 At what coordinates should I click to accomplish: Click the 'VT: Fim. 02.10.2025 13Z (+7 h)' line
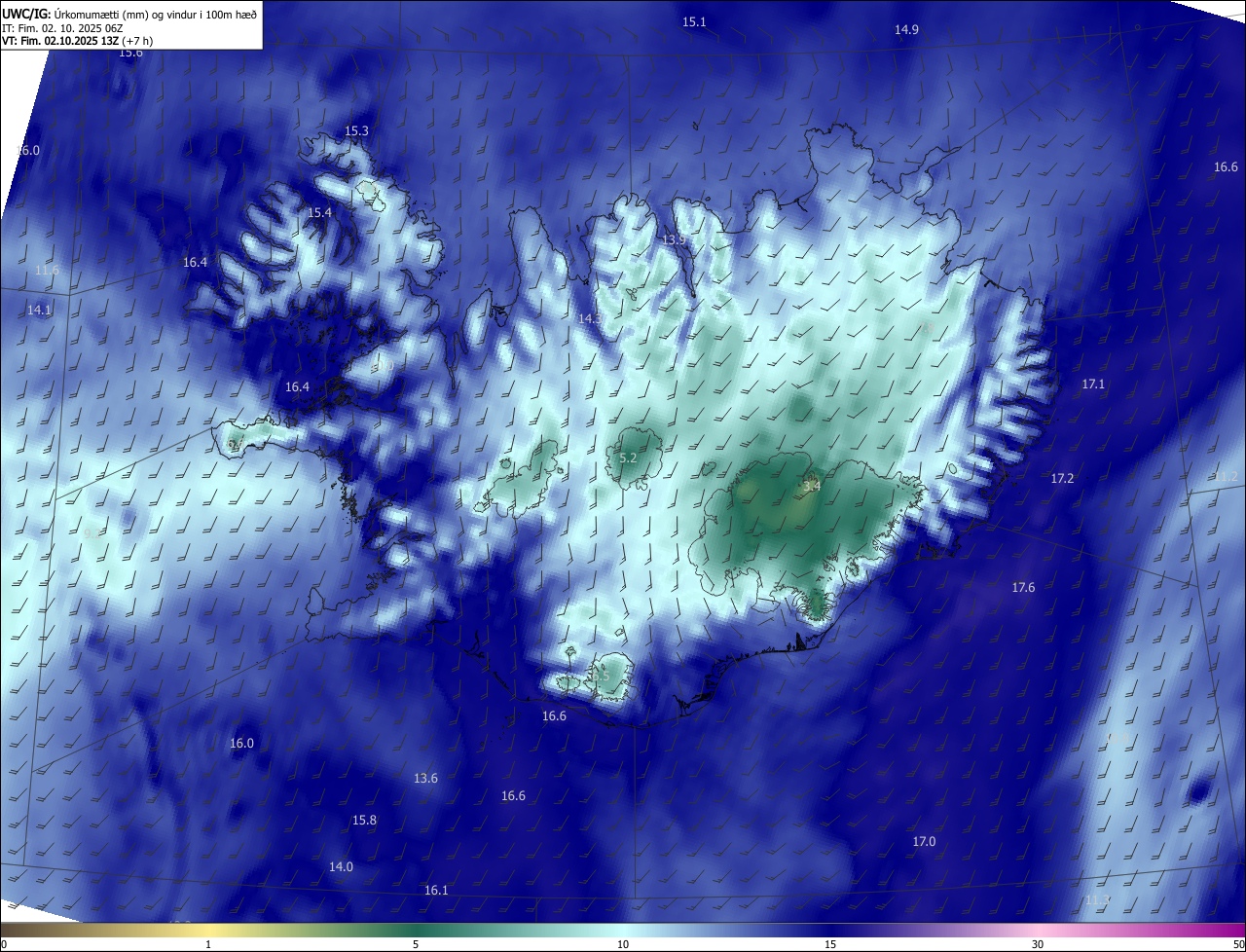77,41
